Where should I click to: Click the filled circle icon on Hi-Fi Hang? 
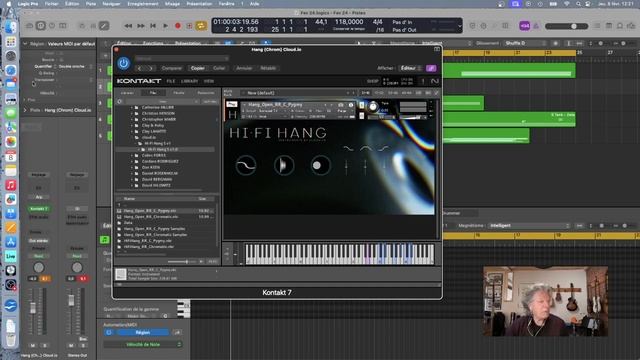(x=320, y=165)
